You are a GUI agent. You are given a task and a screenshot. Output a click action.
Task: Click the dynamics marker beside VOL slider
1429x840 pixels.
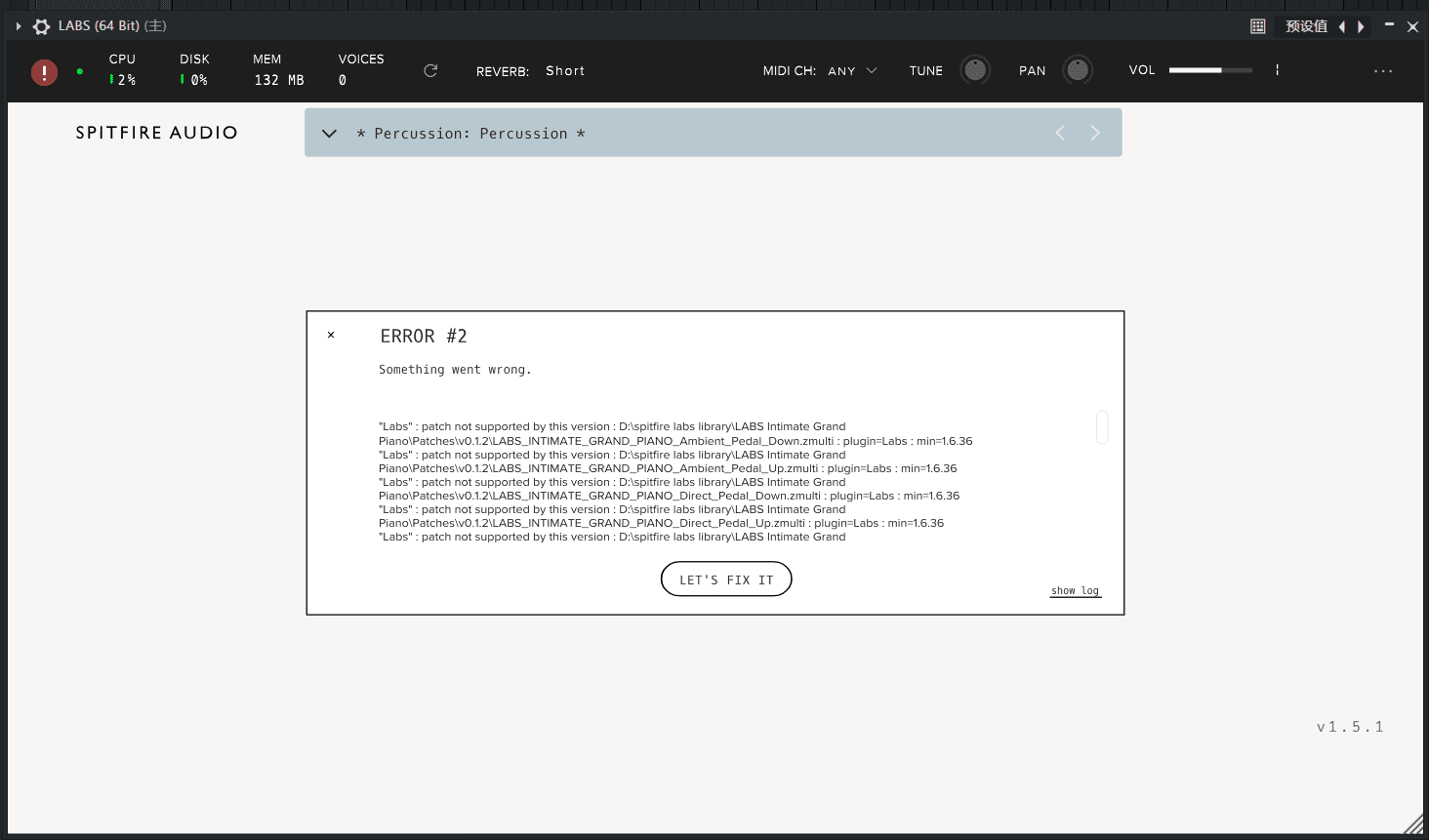click(x=1277, y=70)
